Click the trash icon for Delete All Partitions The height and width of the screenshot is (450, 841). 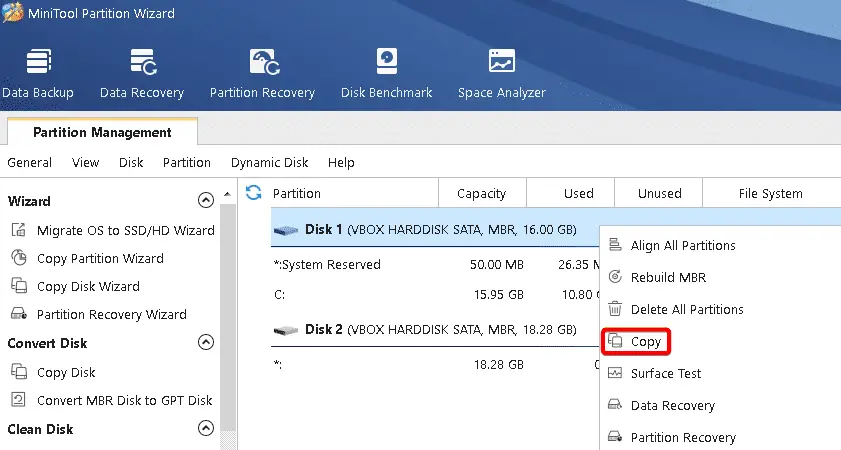click(x=615, y=309)
